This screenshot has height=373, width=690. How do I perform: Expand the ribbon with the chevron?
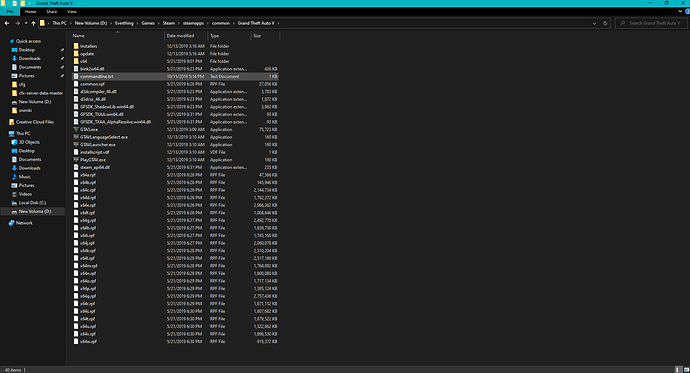click(680, 11)
